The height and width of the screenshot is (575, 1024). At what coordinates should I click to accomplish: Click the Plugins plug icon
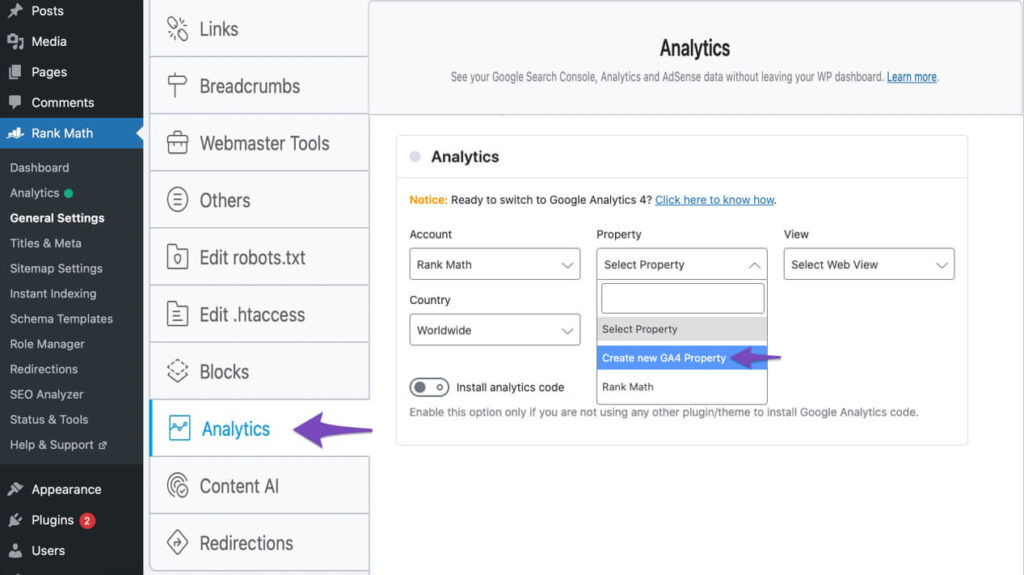coord(15,519)
